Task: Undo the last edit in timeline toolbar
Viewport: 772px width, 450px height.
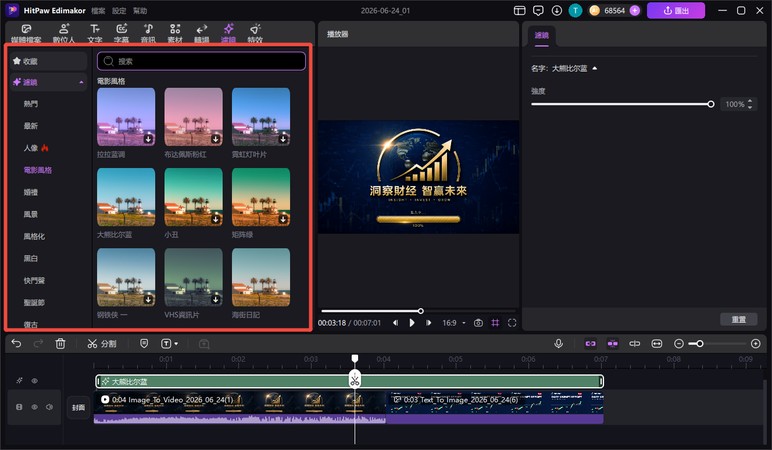Action: click(16, 343)
